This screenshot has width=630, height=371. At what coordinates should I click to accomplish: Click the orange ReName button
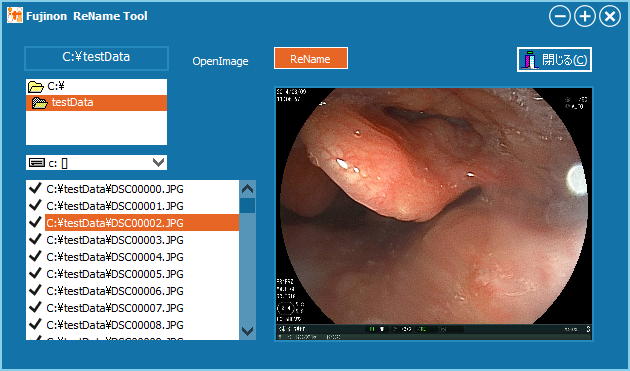(311, 58)
